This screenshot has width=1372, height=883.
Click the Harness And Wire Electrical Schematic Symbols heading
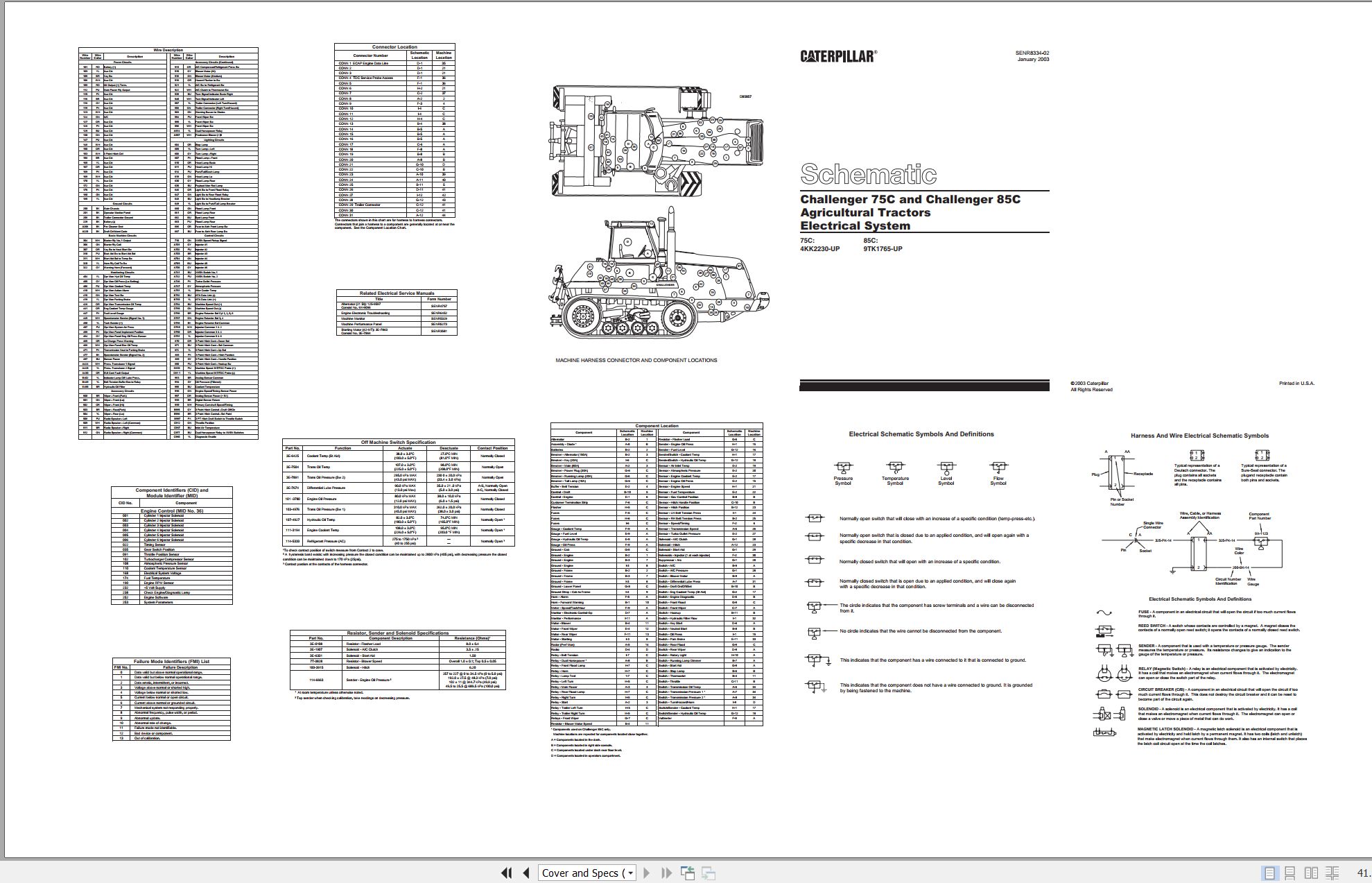(1199, 436)
